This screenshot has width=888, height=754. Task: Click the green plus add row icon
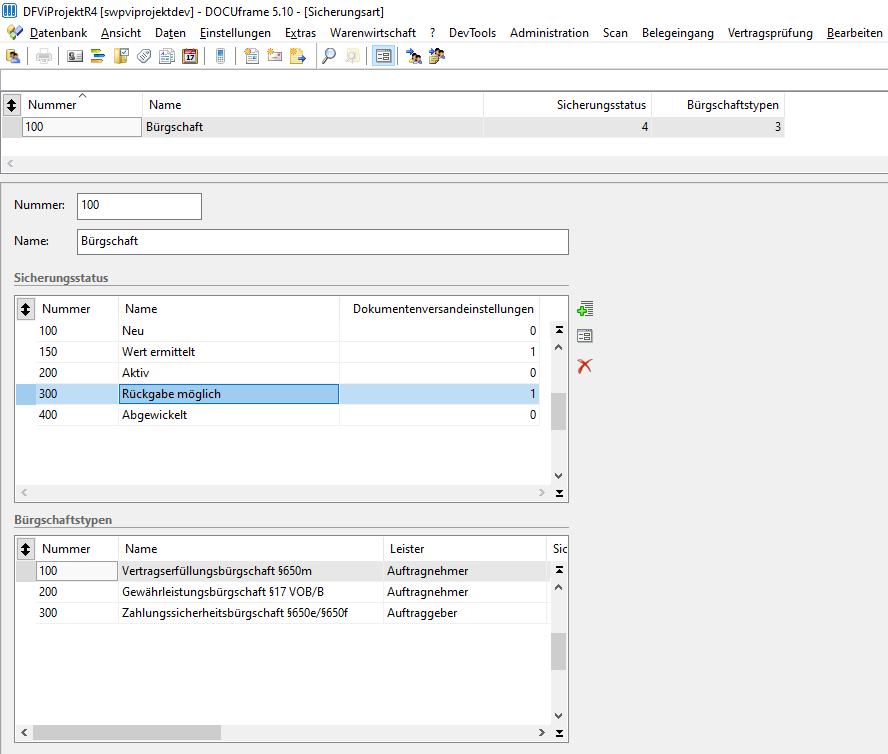585,309
